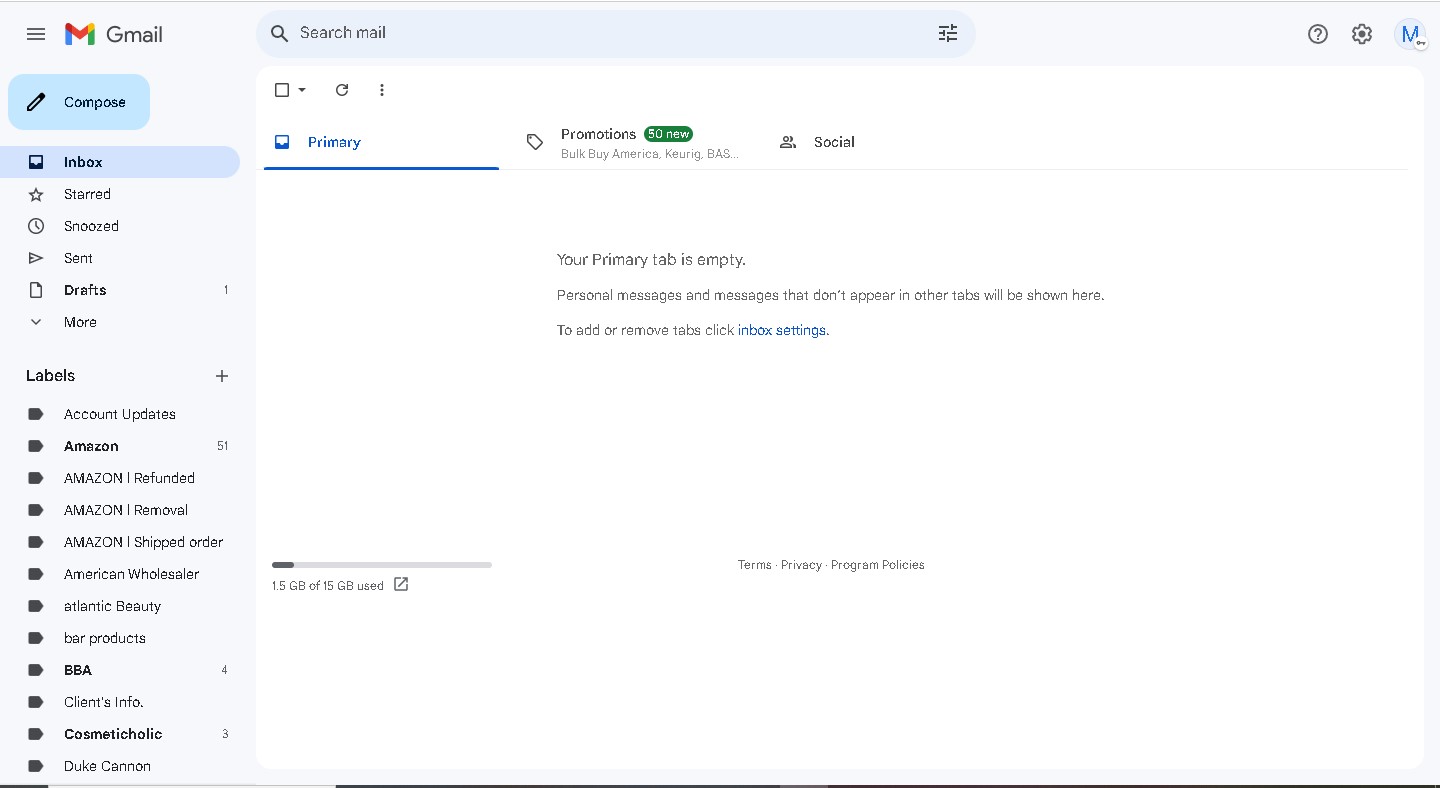Viewport: 1440px width, 788px height.
Task: Open the Support help icon
Action: point(1318,34)
